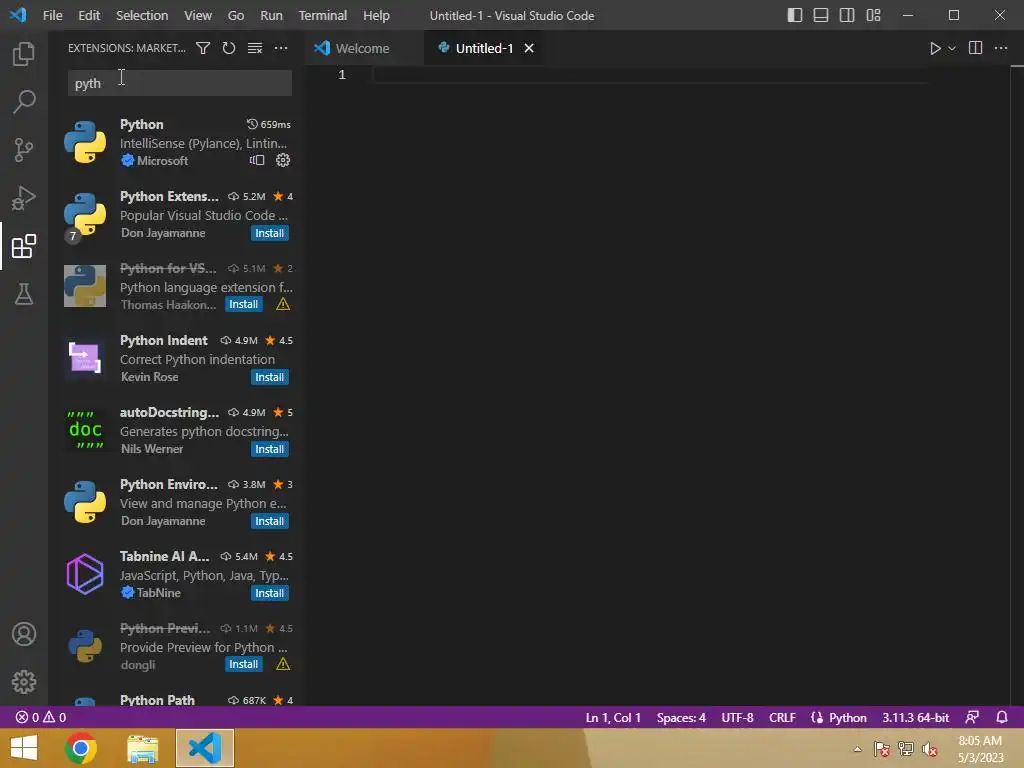The height and width of the screenshot is (768, 1024).
Task: Open the Manage gear in activity bar
Action: pyautogui.click(x=24, y=682)
